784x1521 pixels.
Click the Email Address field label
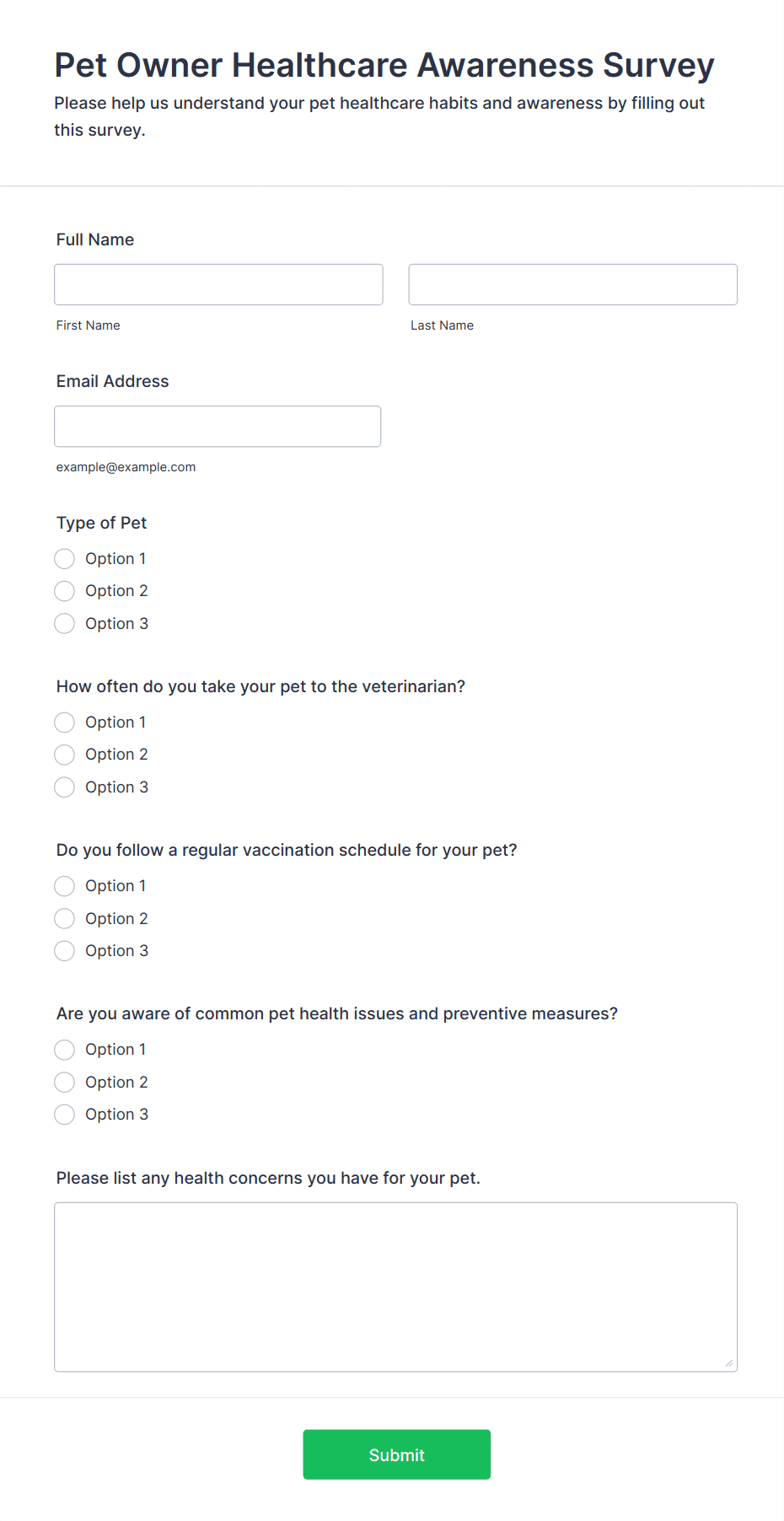tap(112, 381)
